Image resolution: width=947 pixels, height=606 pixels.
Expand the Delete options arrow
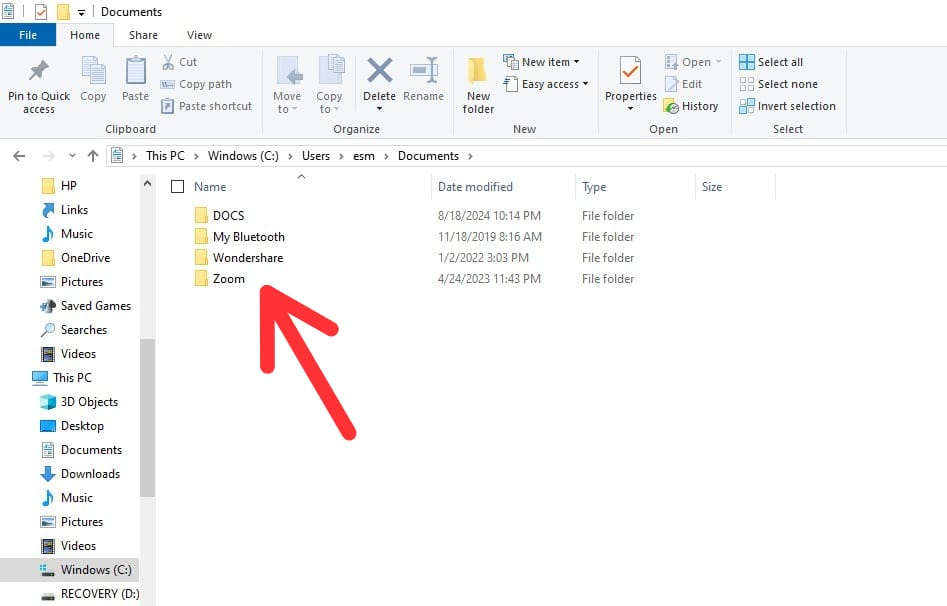click(x=379, y=109)
